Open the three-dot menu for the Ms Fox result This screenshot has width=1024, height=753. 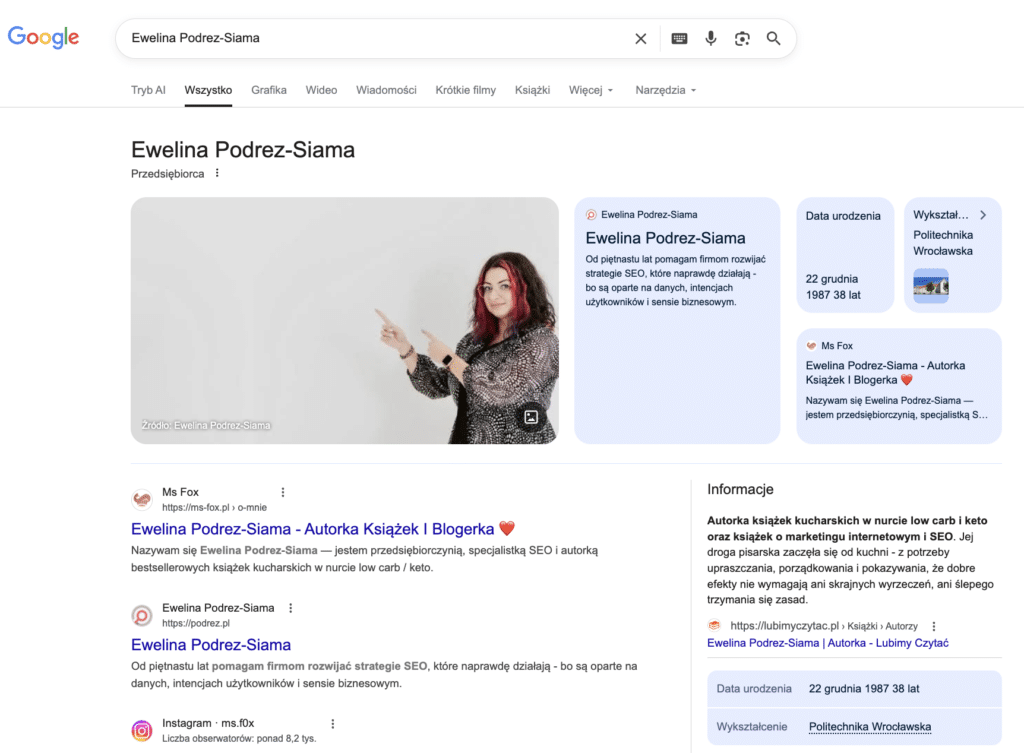pos(283,492)
